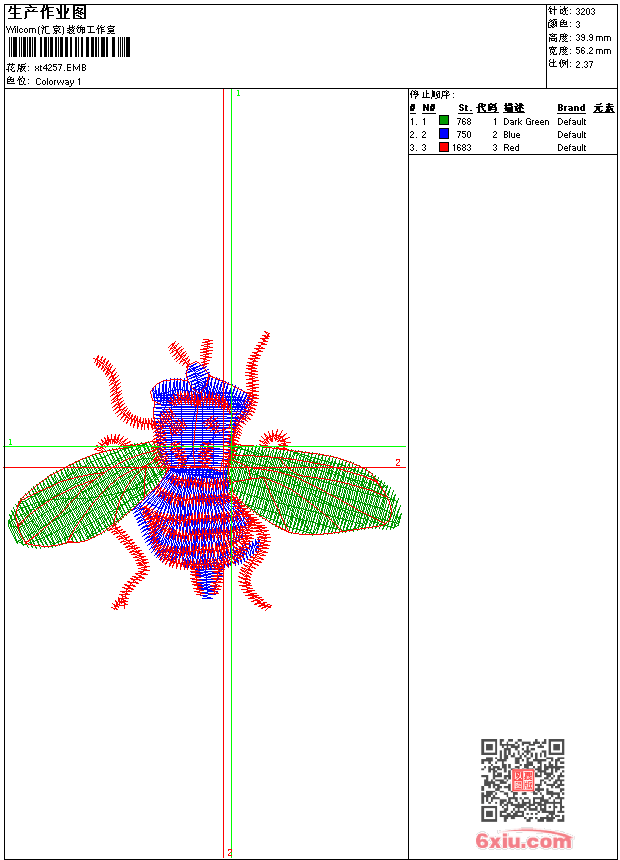
Task: Select the Dark Green color swatch
Action: pos(444,121)
